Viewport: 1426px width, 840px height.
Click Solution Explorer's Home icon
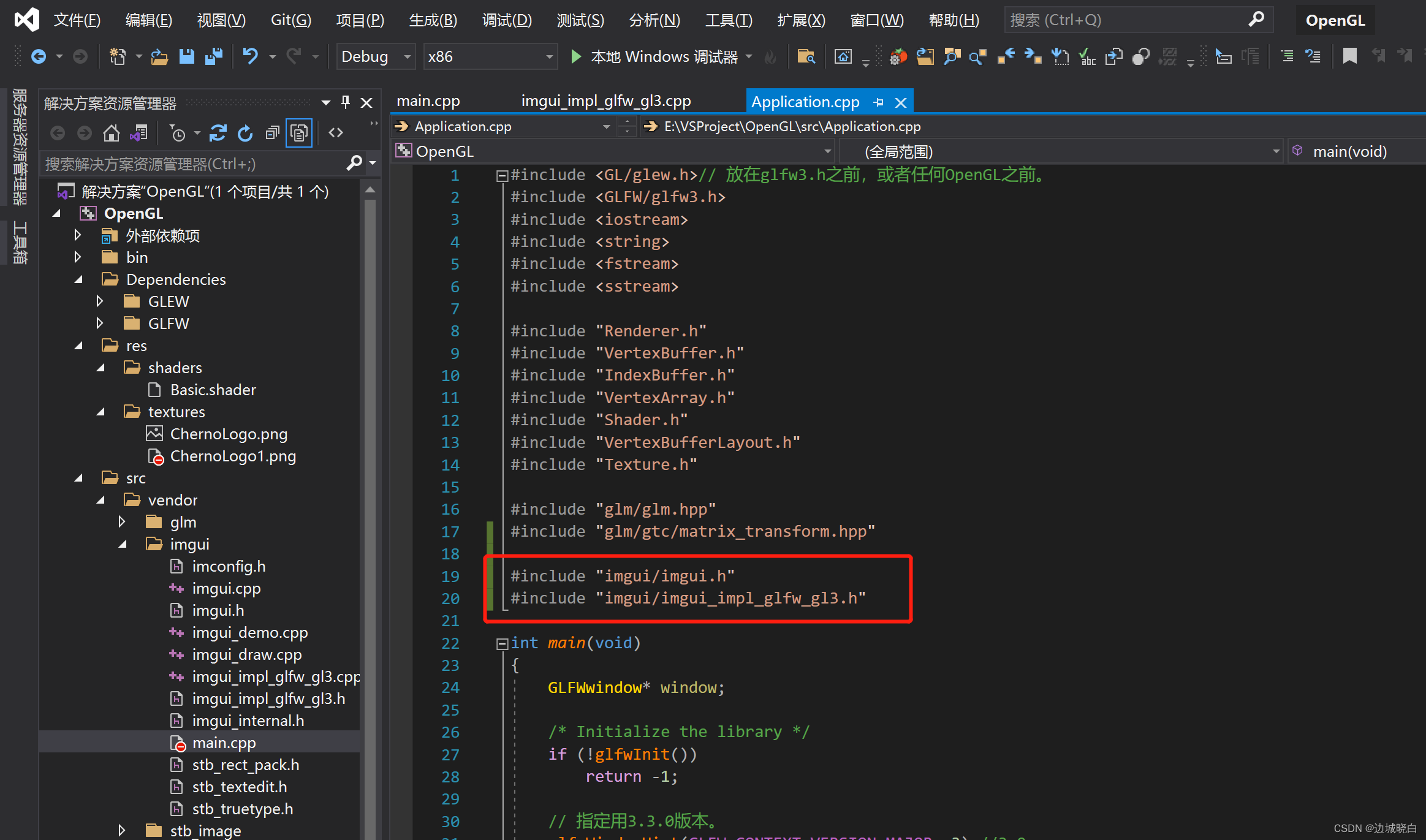coord(111,133)
